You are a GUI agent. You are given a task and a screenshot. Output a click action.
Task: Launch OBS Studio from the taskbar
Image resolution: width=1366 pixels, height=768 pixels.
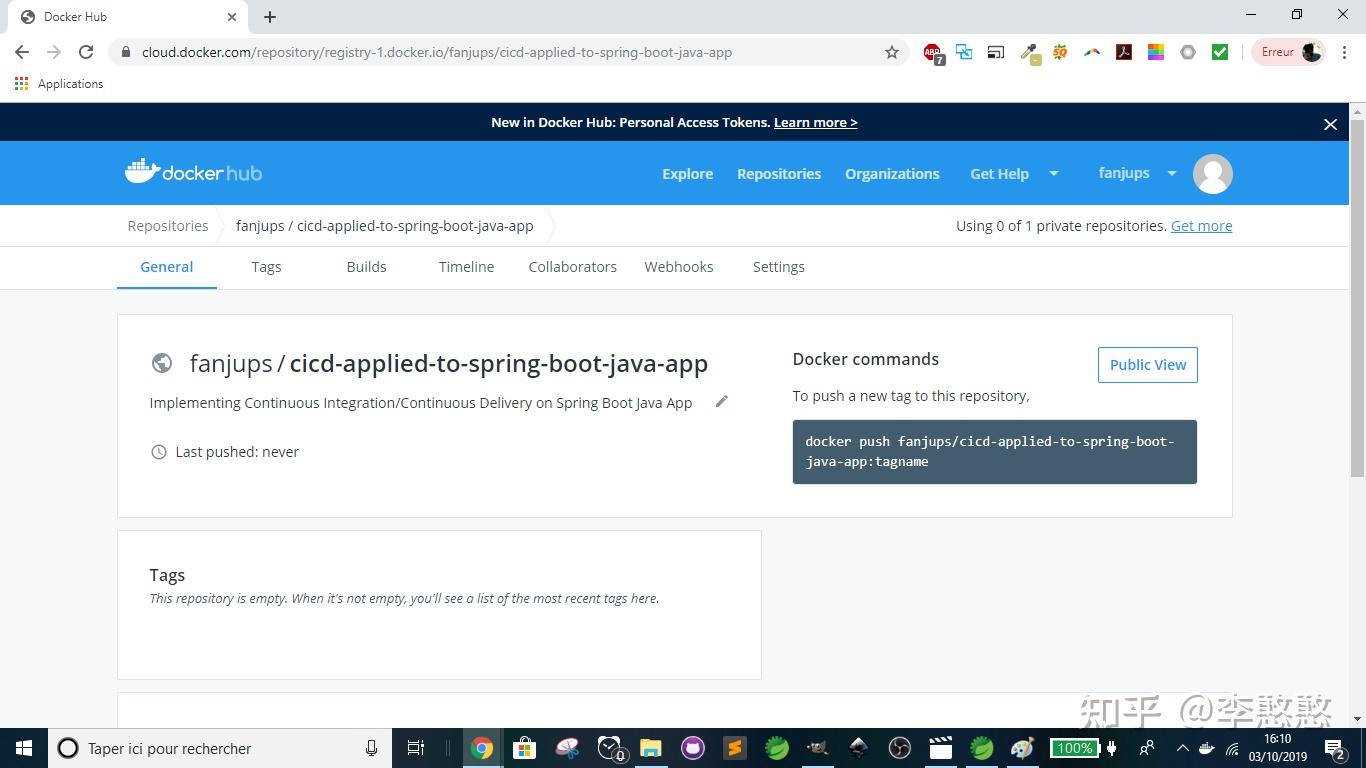(898, 748)
